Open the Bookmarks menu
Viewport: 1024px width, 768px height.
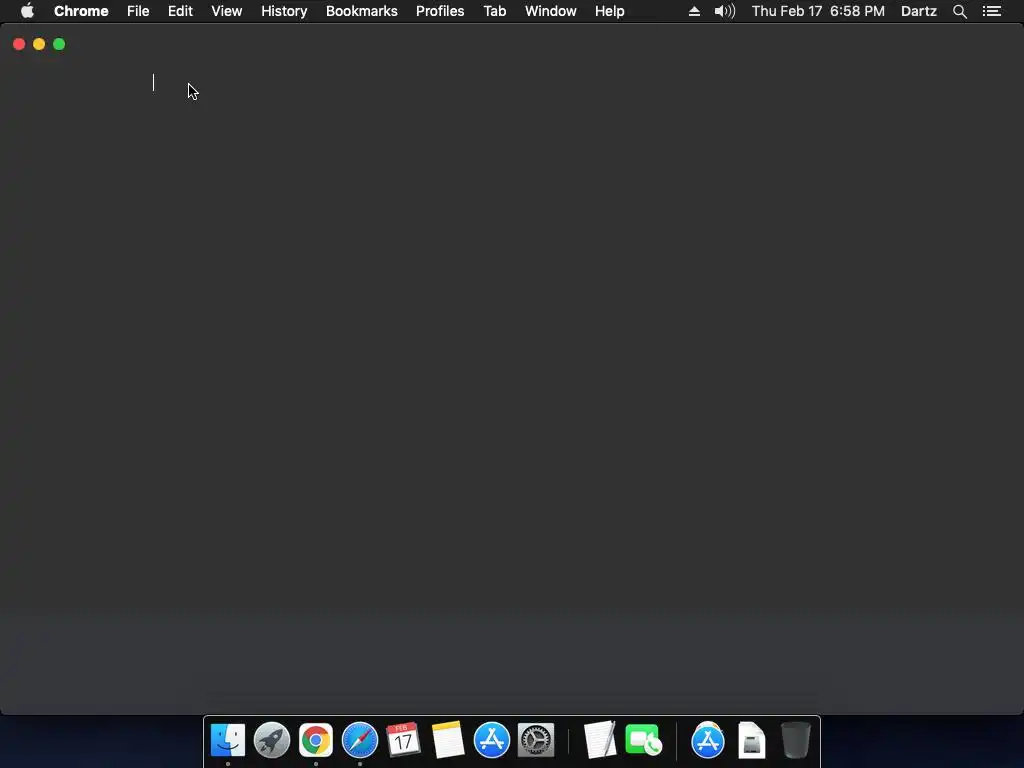[x=362, y=11]
